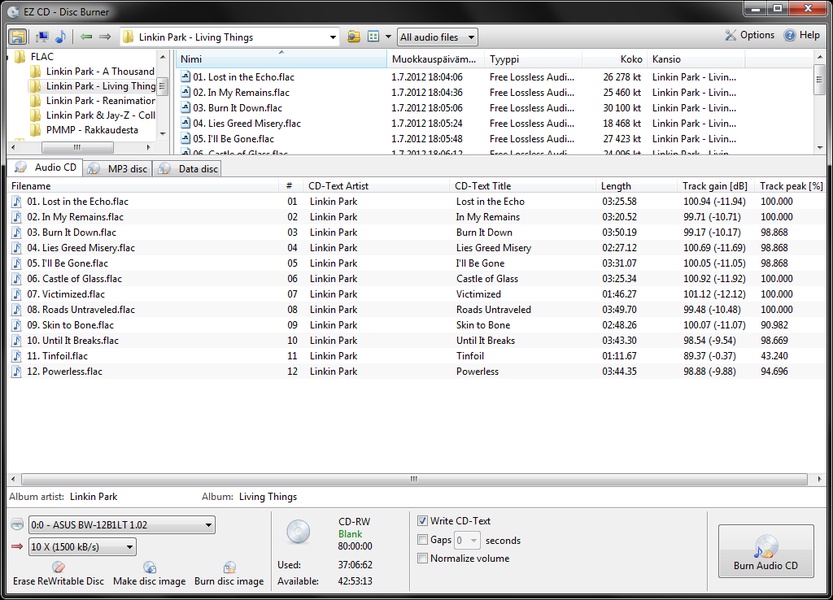
Task: Open the 10 X burn speed dropdown
Action: [x=82, y=547]
